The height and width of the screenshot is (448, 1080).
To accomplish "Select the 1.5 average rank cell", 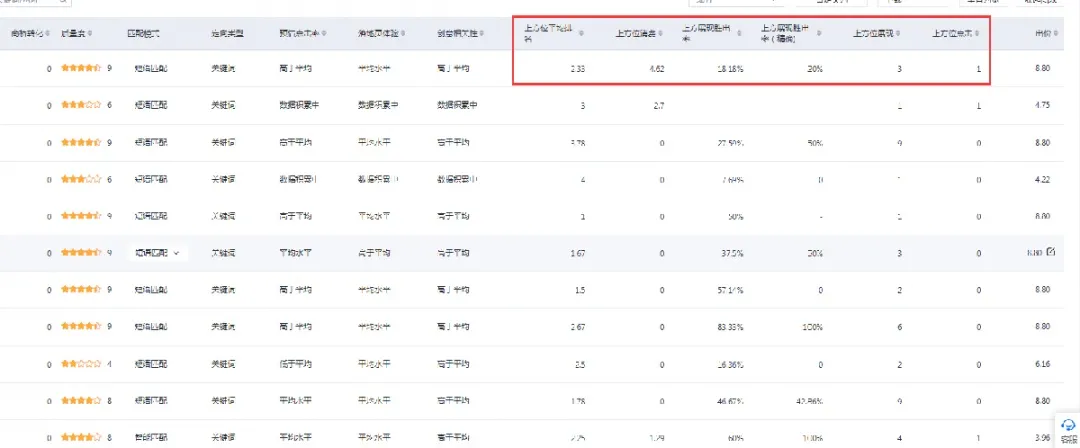I will [579, 289].
